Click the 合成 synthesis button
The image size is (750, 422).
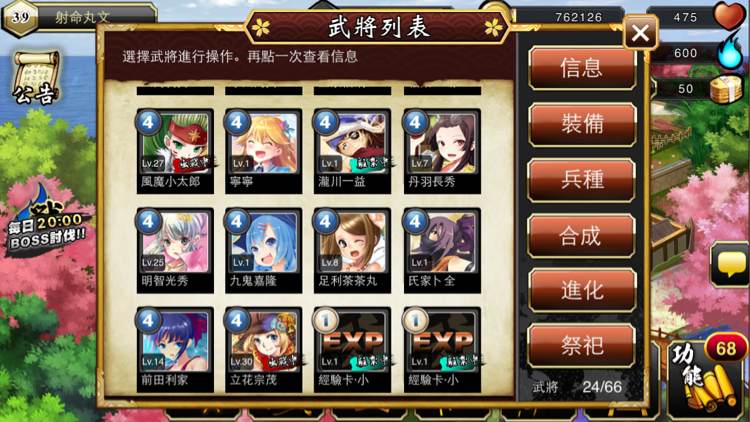[x=581, y=235]
